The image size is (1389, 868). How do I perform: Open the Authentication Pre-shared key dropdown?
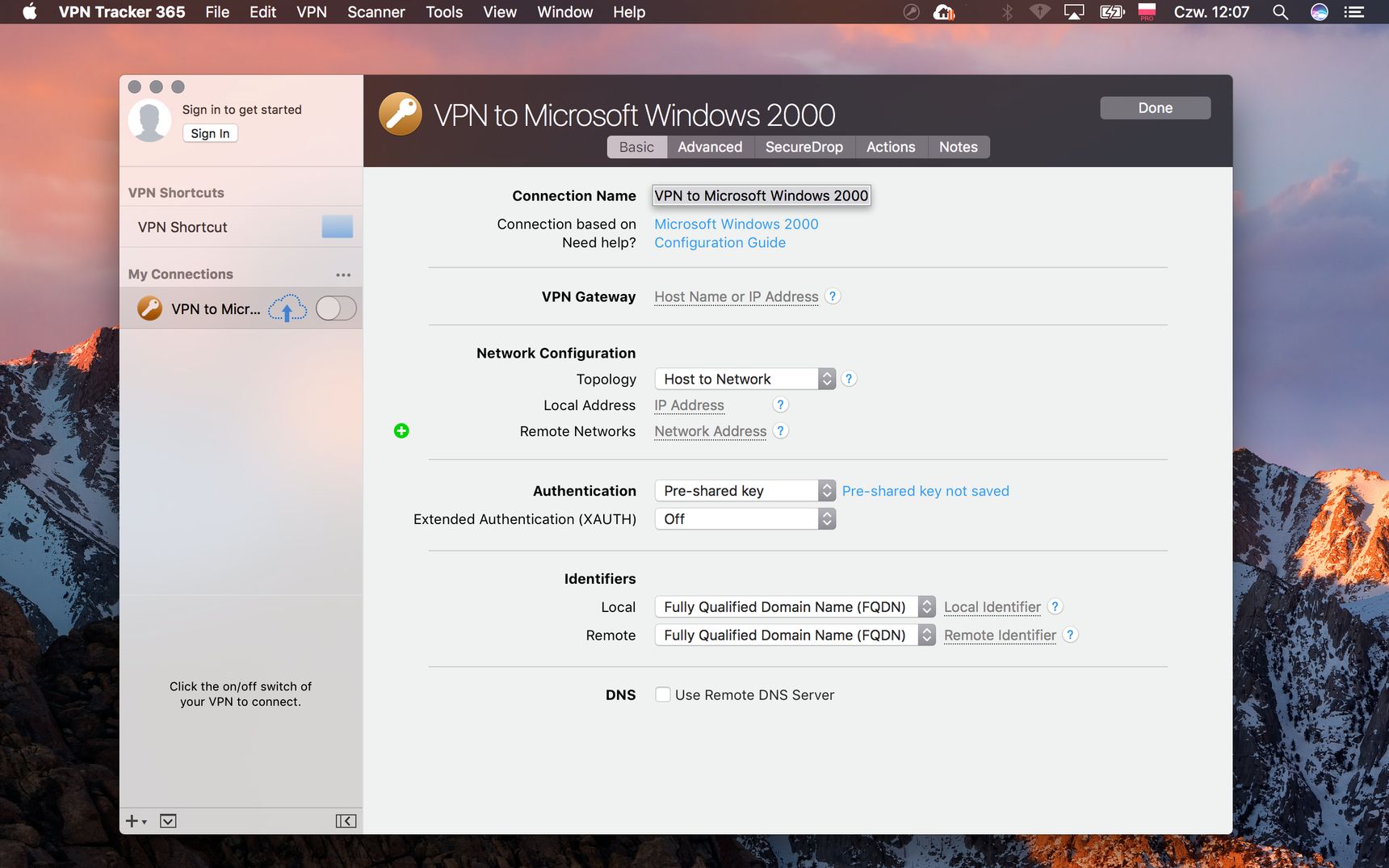(x=745, y=490)
